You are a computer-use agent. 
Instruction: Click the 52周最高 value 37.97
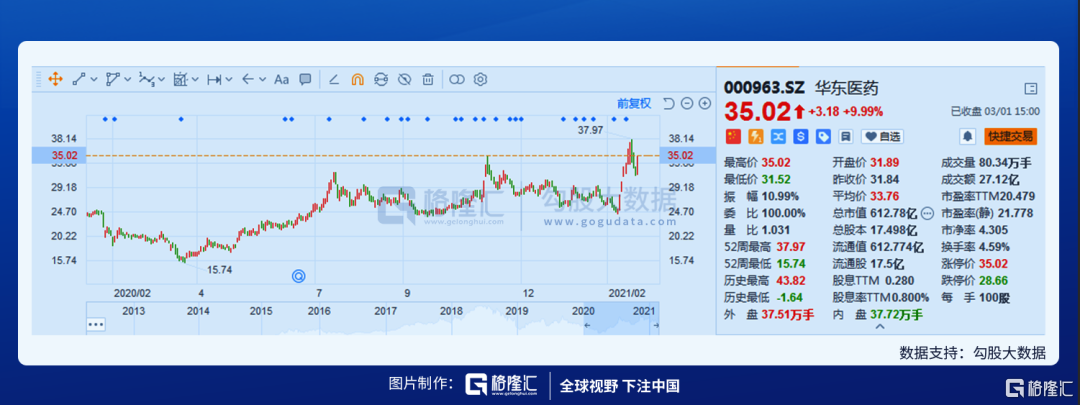[791, 247]
